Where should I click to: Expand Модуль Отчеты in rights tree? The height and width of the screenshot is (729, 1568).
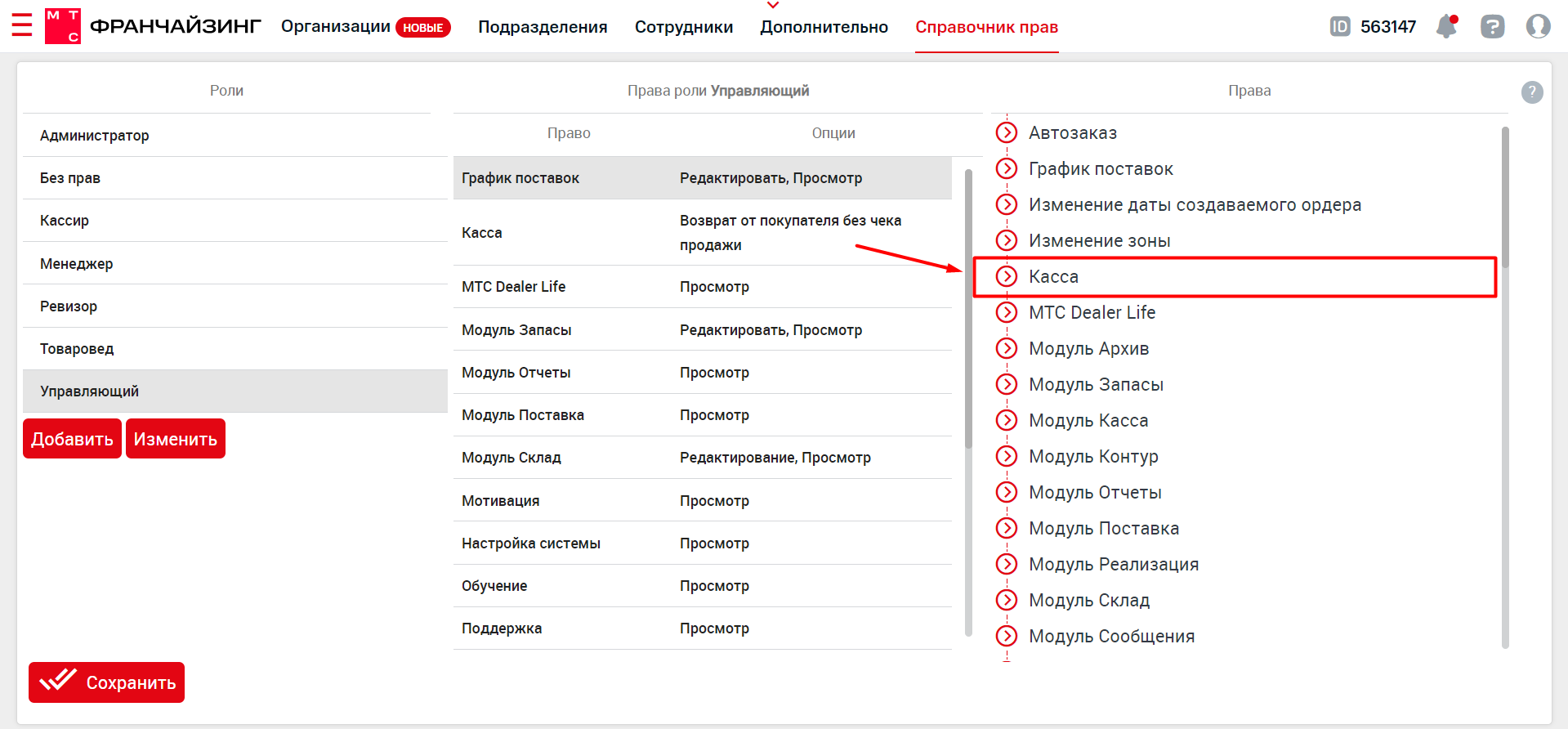[1007, 492]
